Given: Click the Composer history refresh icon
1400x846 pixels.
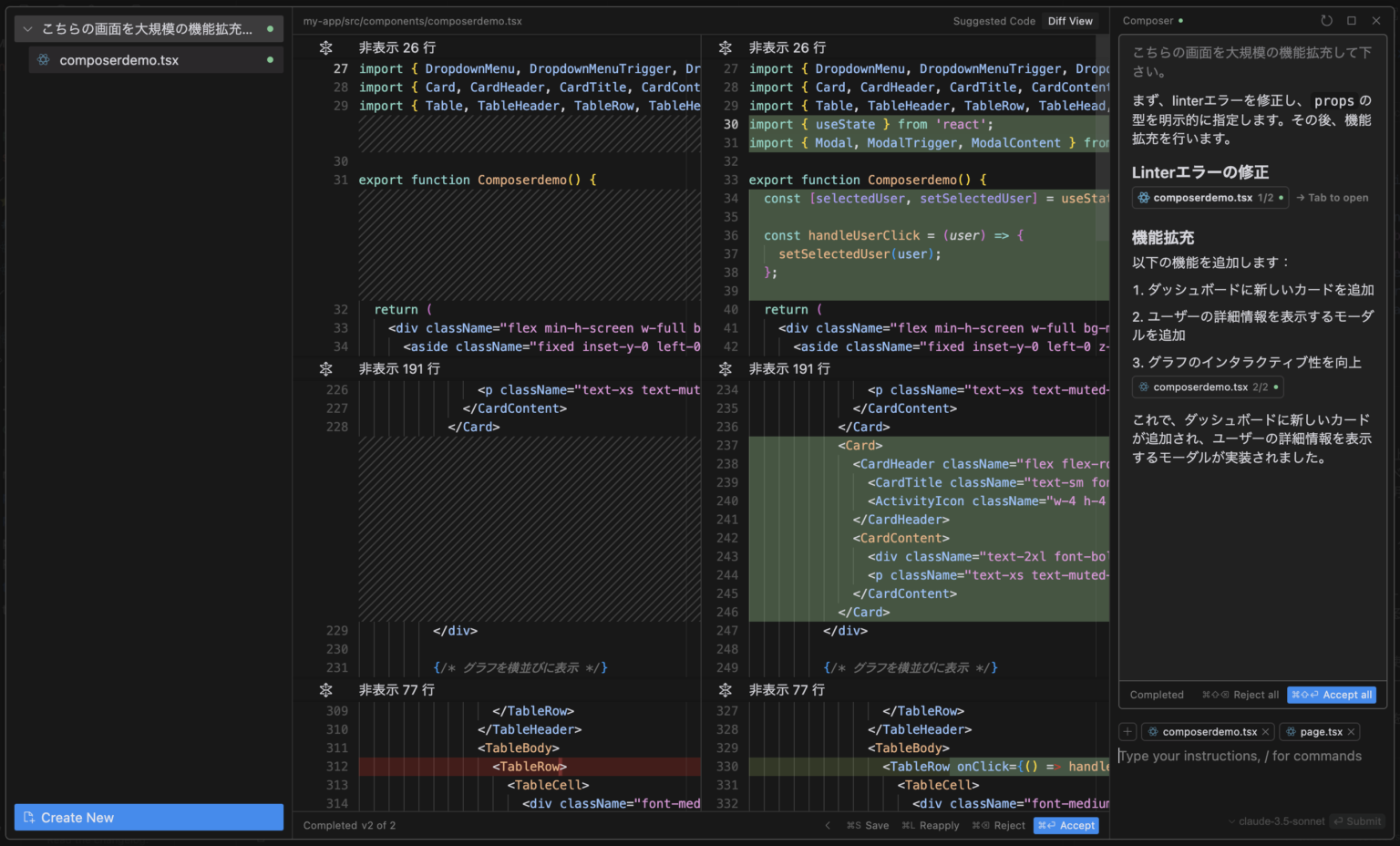Looking at the screenshot, I should [1326, 21].
